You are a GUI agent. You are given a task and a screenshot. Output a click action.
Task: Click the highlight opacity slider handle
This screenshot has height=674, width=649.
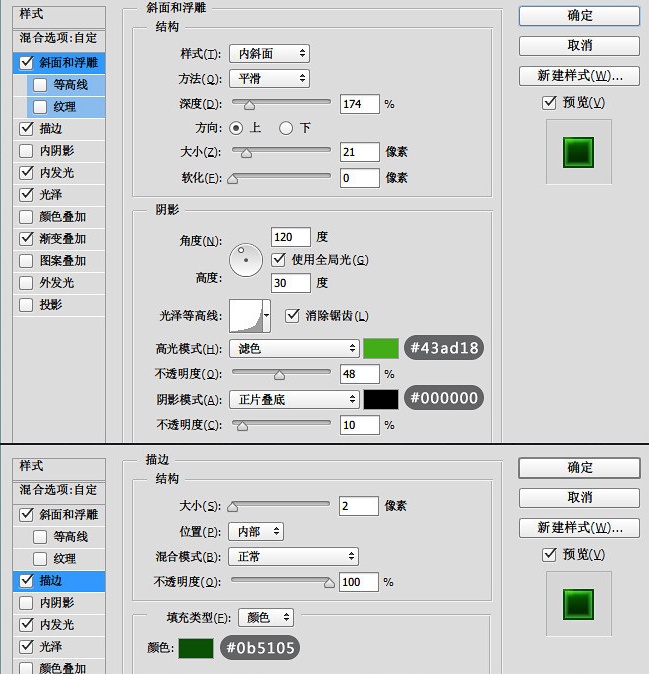[x=279, y=375]
